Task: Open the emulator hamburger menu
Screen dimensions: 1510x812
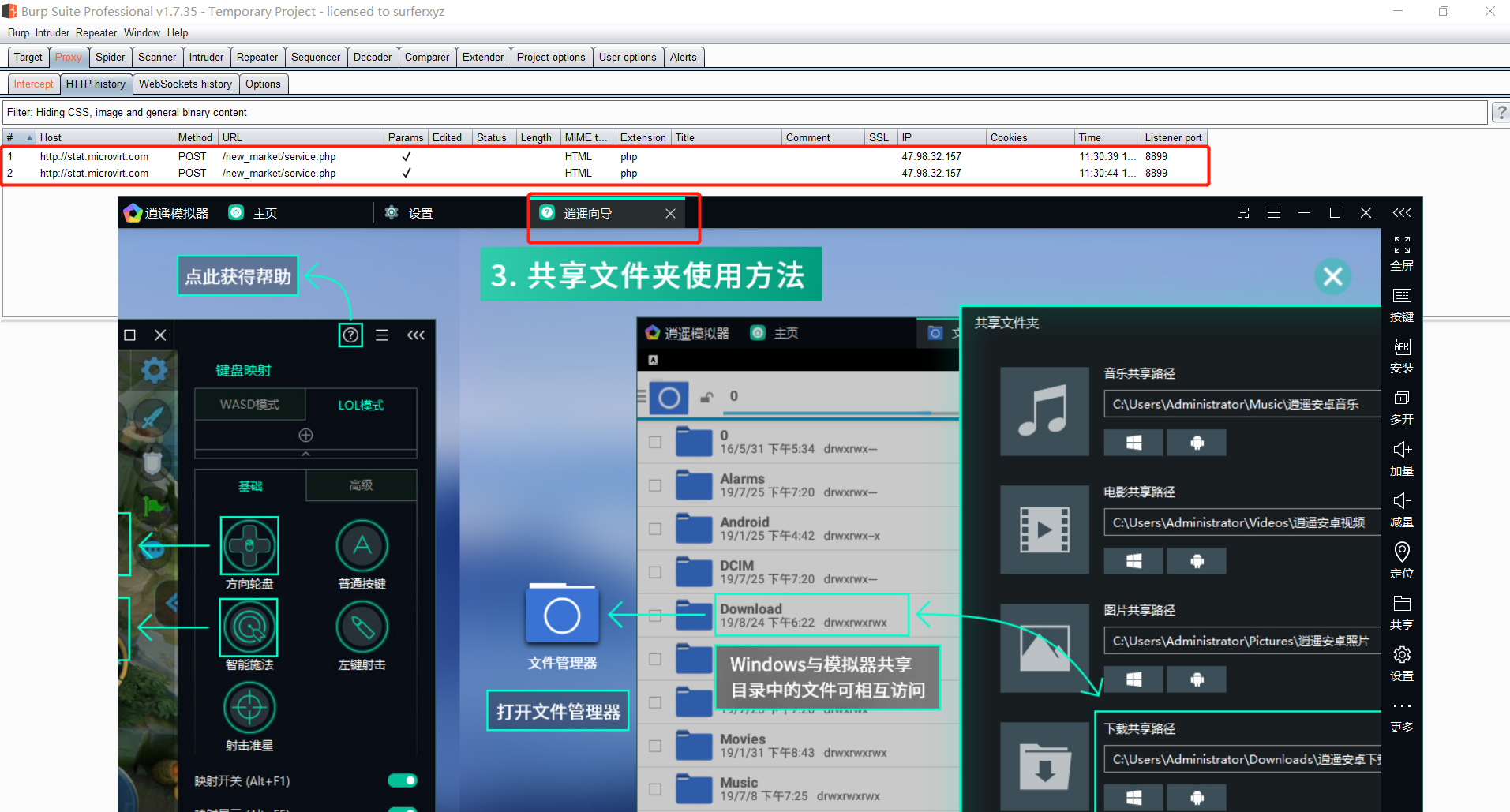Action: coord(1273,213)
